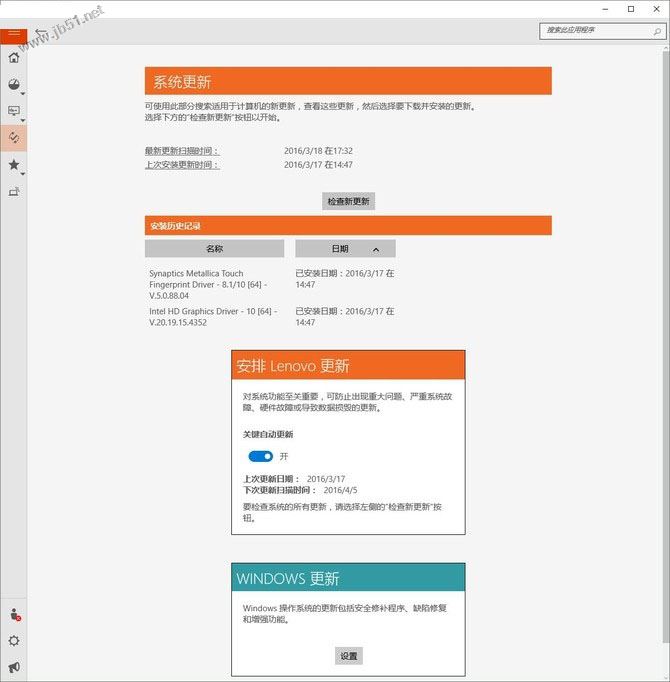Select the system update sidebar icon
Screen dimensions: 670x682
click(x=14, y=138)
